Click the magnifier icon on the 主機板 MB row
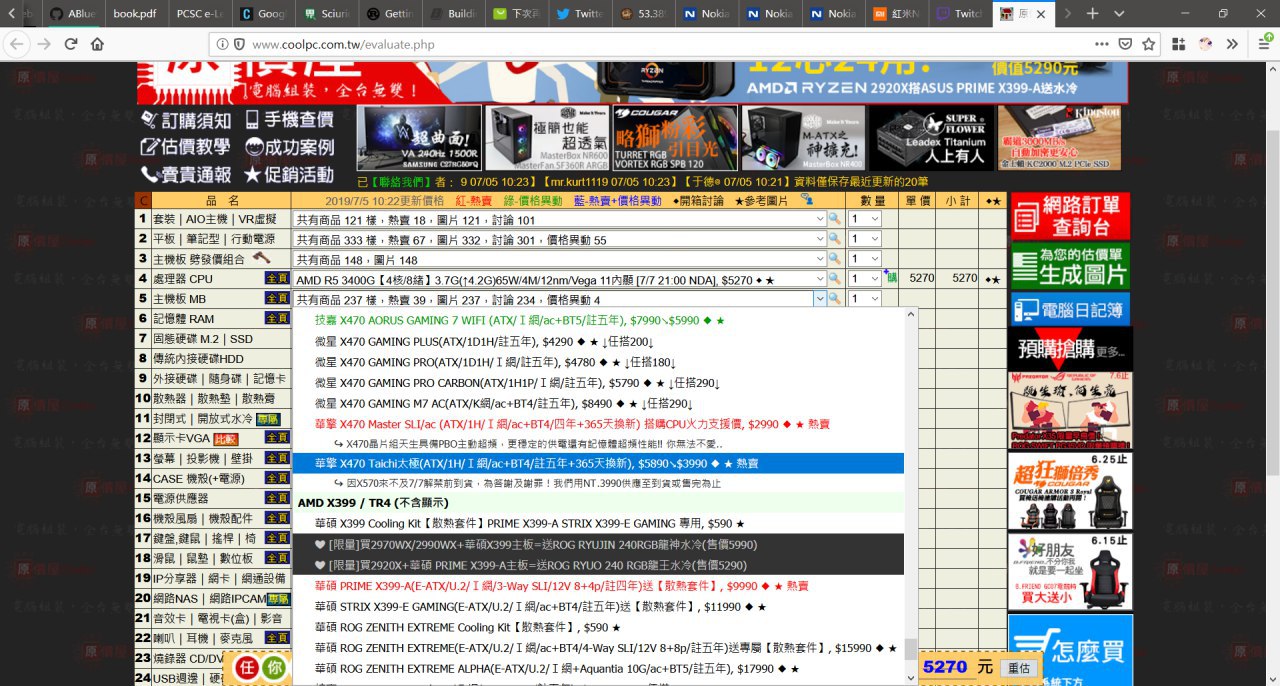1280x686 pixels. 834,299
